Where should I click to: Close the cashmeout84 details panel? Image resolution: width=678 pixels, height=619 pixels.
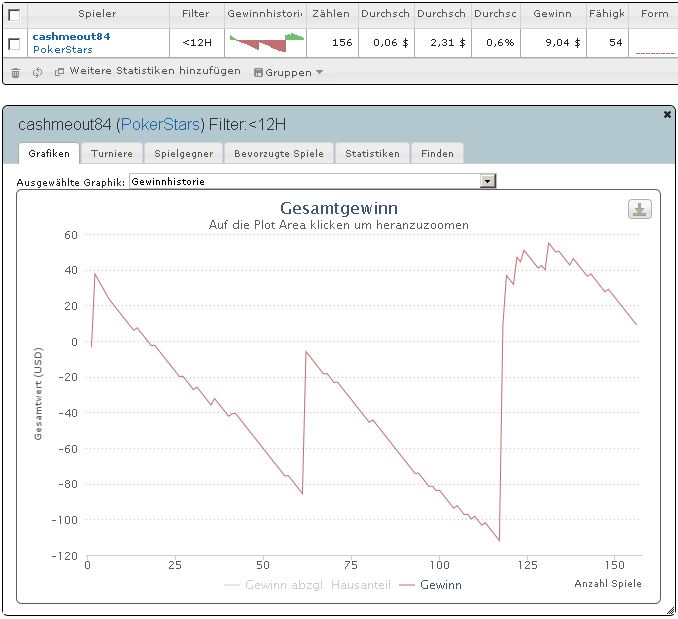(667, 115)
